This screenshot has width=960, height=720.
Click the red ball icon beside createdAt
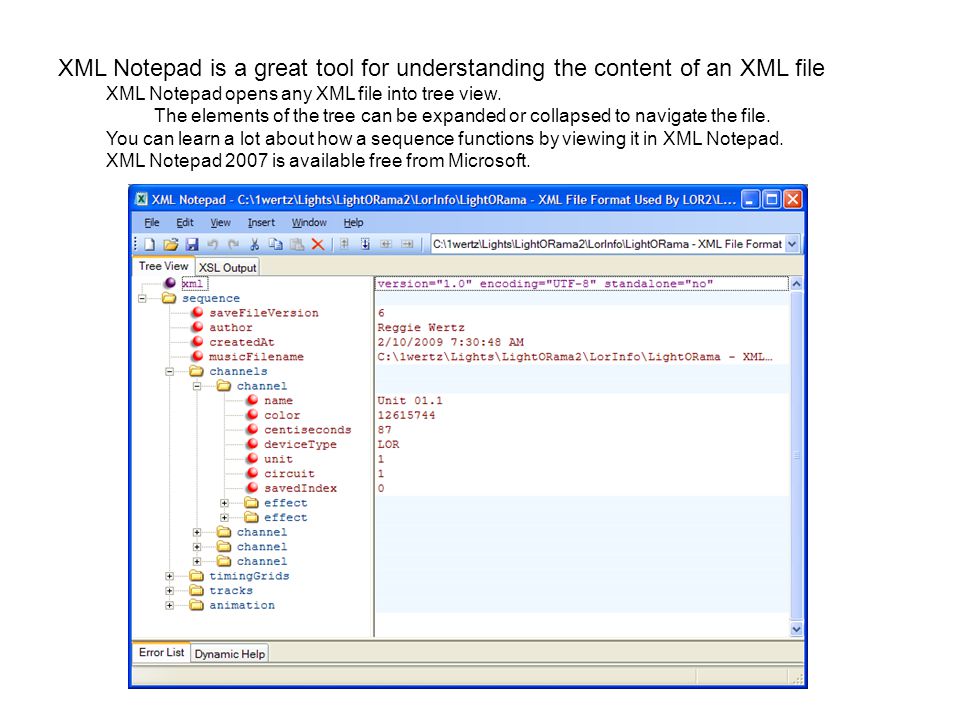pos(197,342)
